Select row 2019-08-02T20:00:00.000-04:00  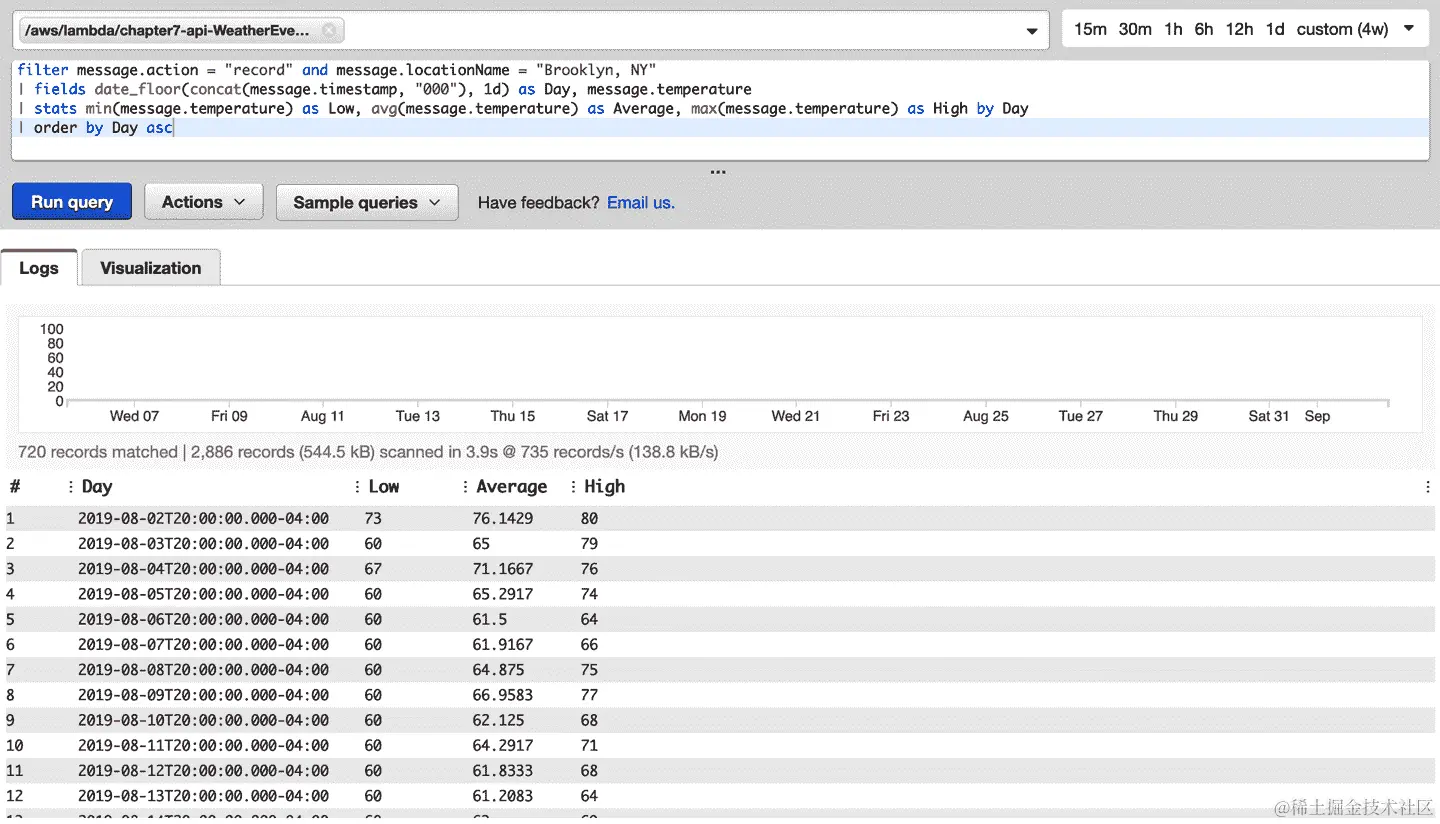click(x=720, y=518)
